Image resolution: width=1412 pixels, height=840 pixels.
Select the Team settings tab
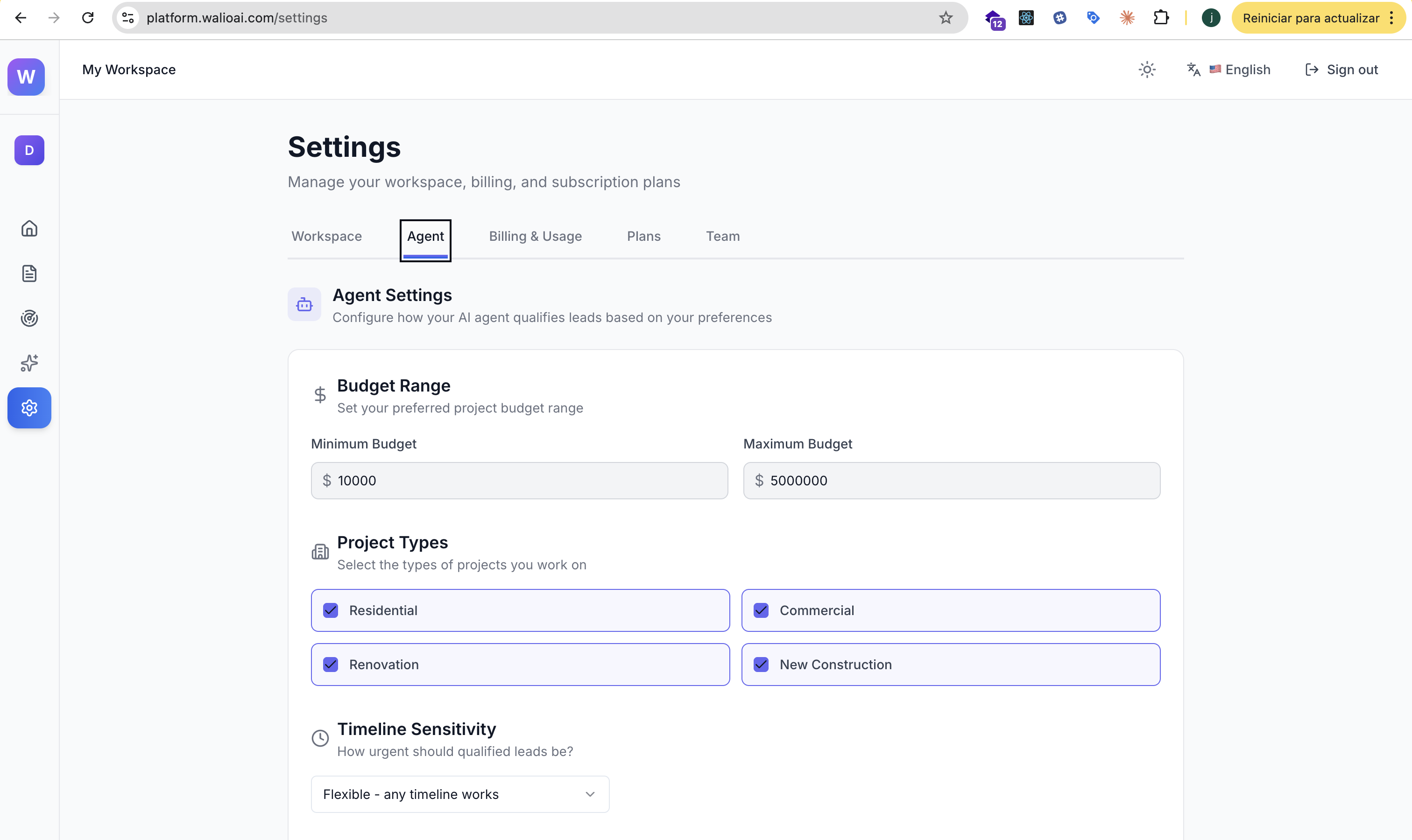tap(722, 236)
